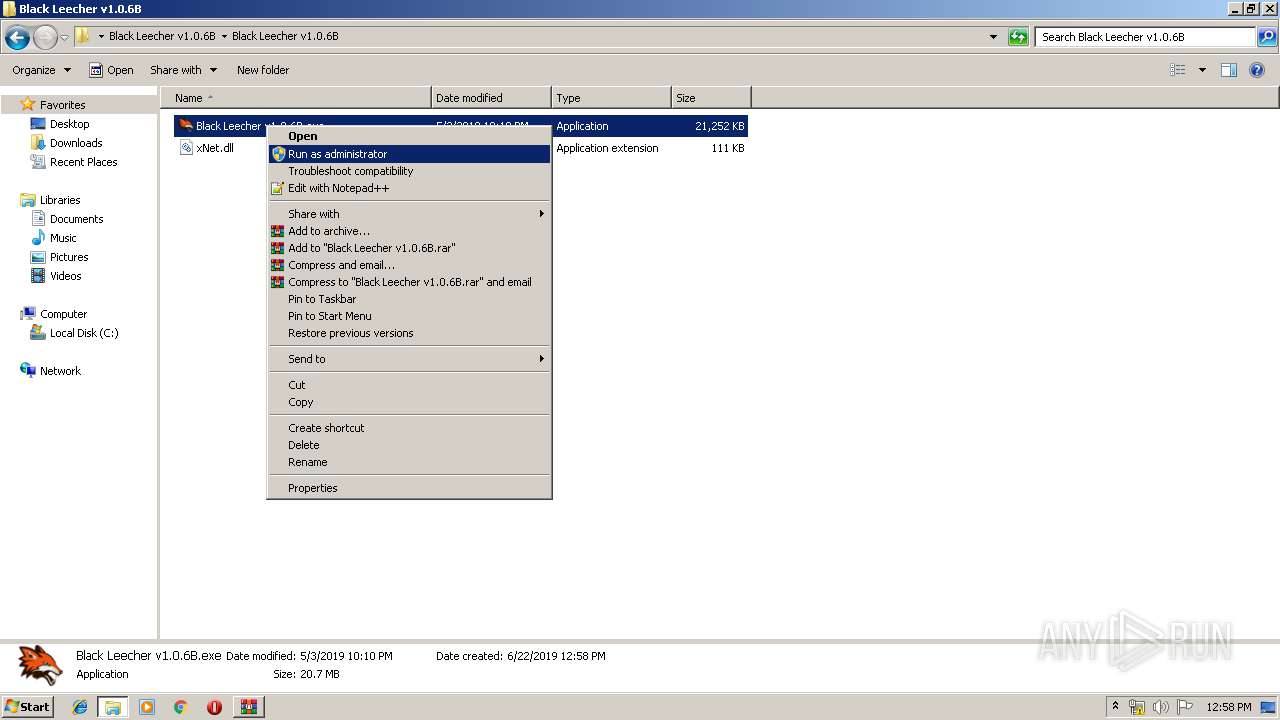Open the Help question mark icon
This screenshot has height=720, width=1280.
[1258, 70]
